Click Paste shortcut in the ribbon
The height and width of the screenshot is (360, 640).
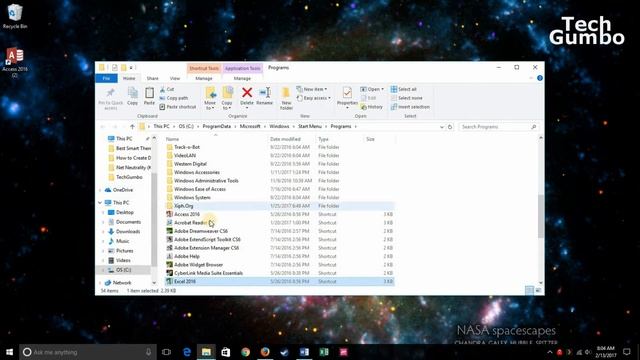click(178, 107)
